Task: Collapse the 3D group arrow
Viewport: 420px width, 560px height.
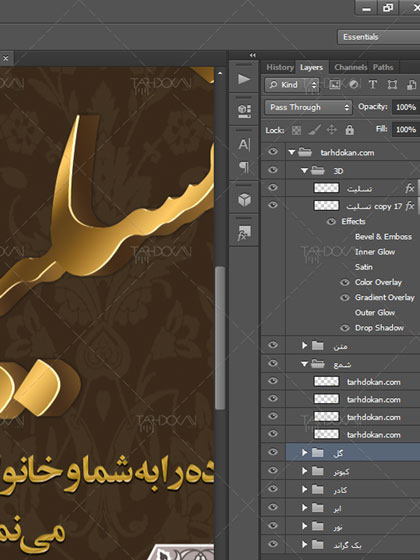Action: coord(304,171)
